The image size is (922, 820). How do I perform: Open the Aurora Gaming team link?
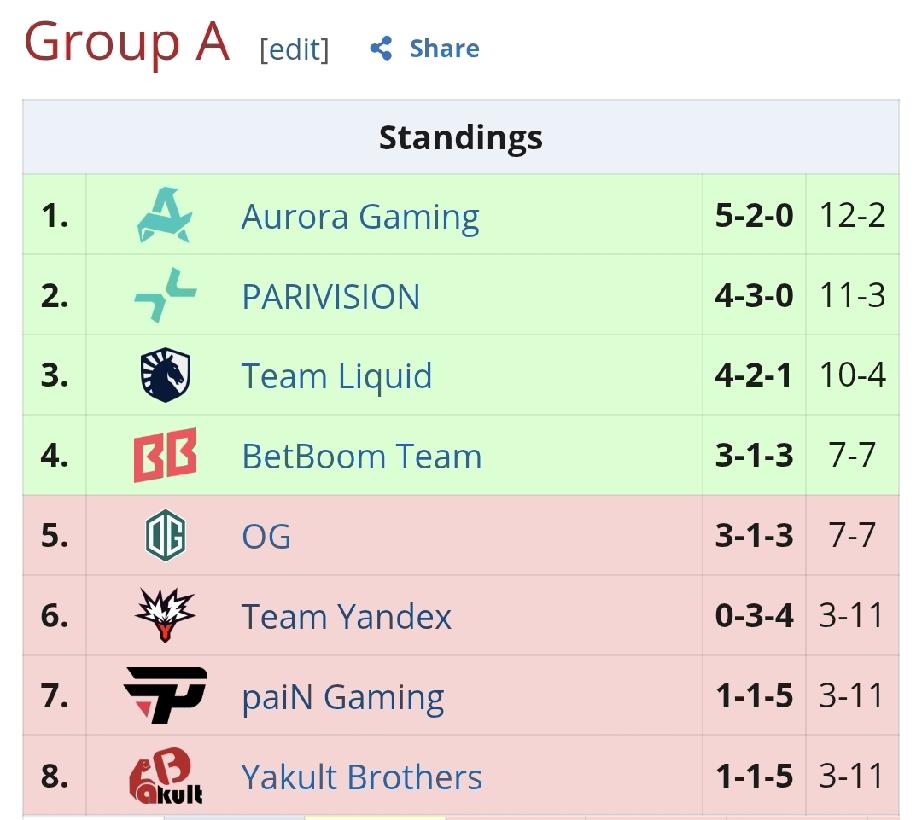tap(360, 217)
